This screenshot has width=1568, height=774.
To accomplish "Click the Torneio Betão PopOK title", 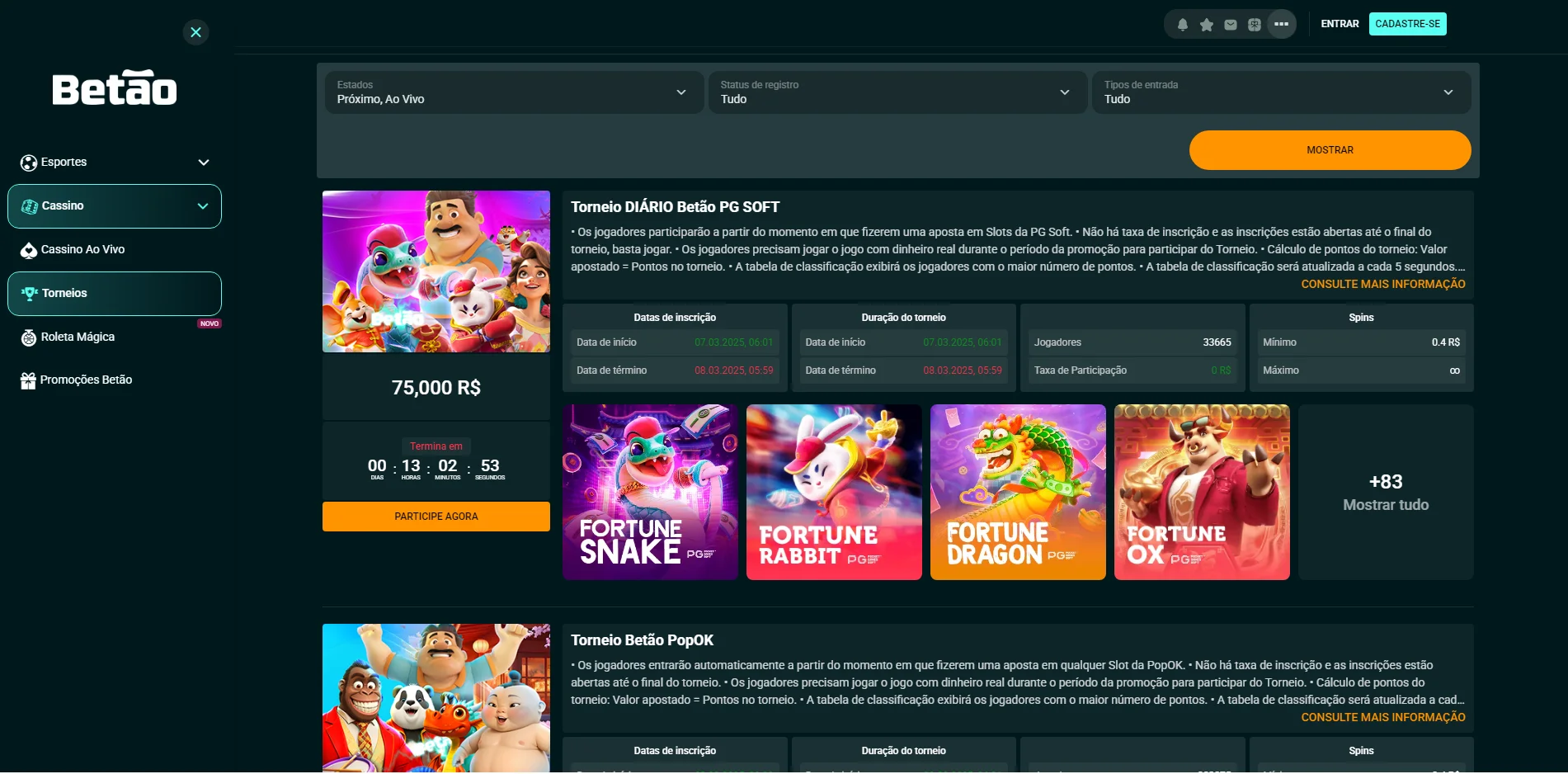I will point(642,640).
